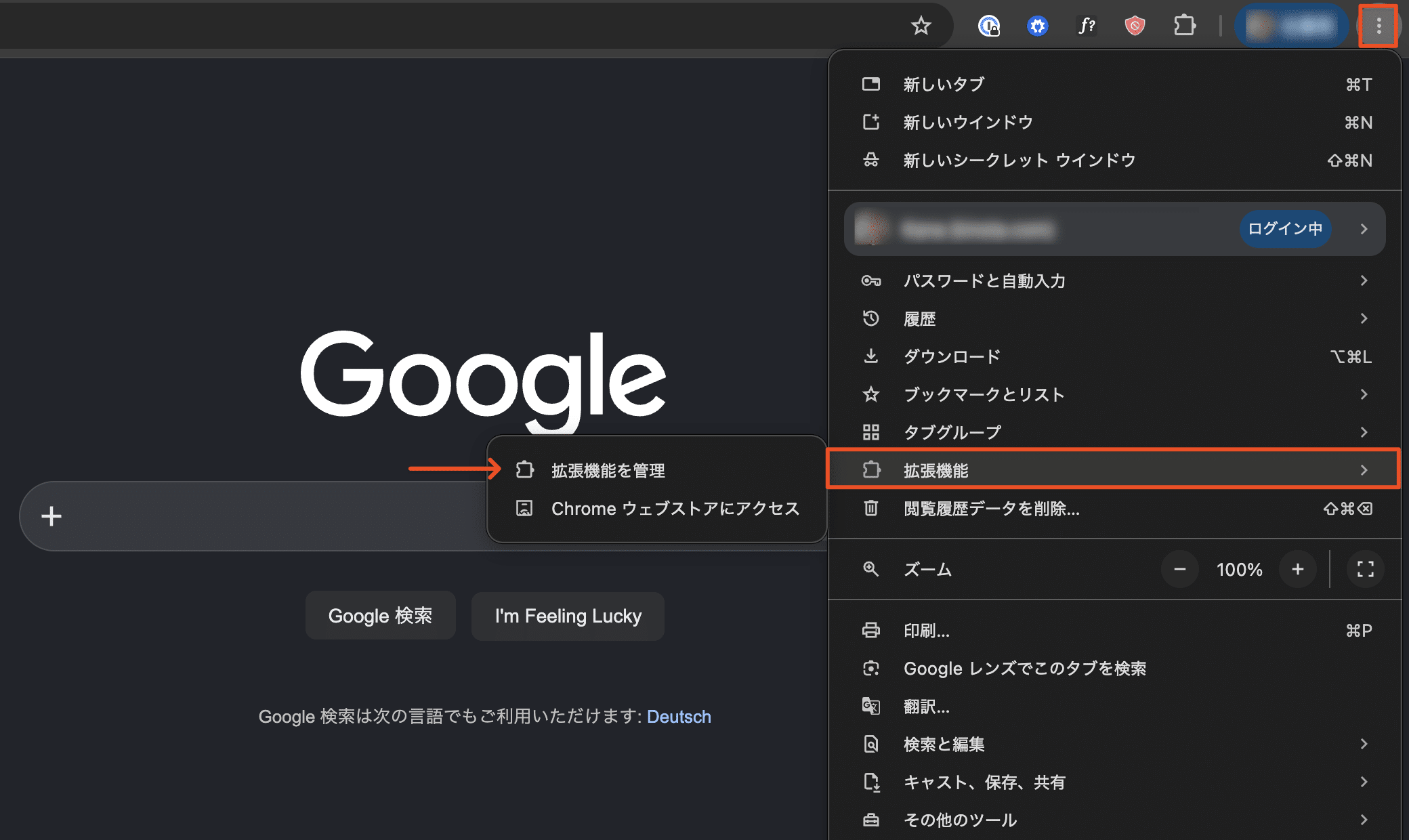Open the Chrome three-dot menu button
Viewport: 1409px width, 840px height.
pos(1379,26)
